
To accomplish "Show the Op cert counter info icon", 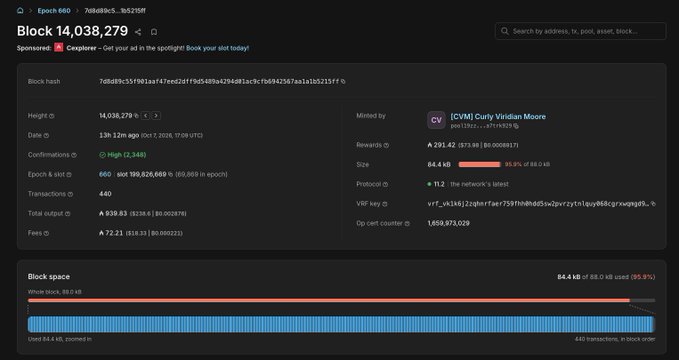I will point(407,224).
